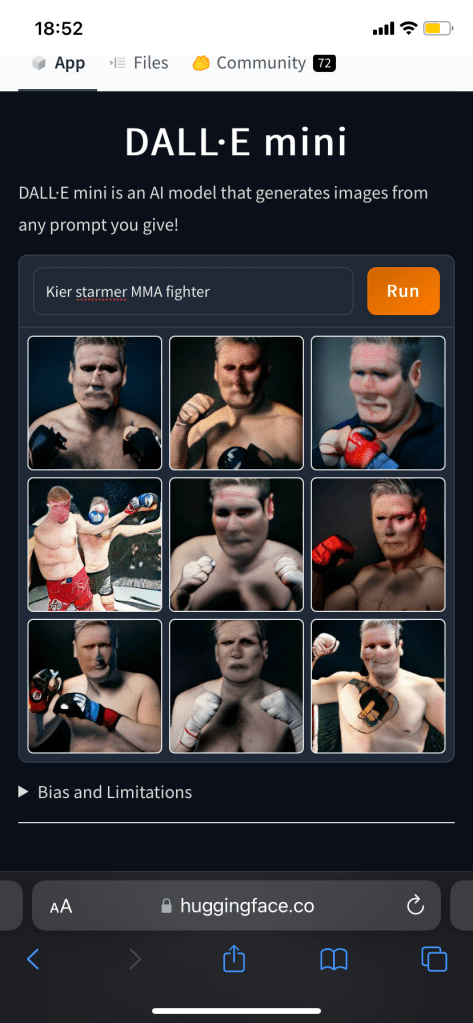Open the two fighters ring image
The width and height of the screenshot is (473, 1023).
pyautogui.click(x=95, y=545)
